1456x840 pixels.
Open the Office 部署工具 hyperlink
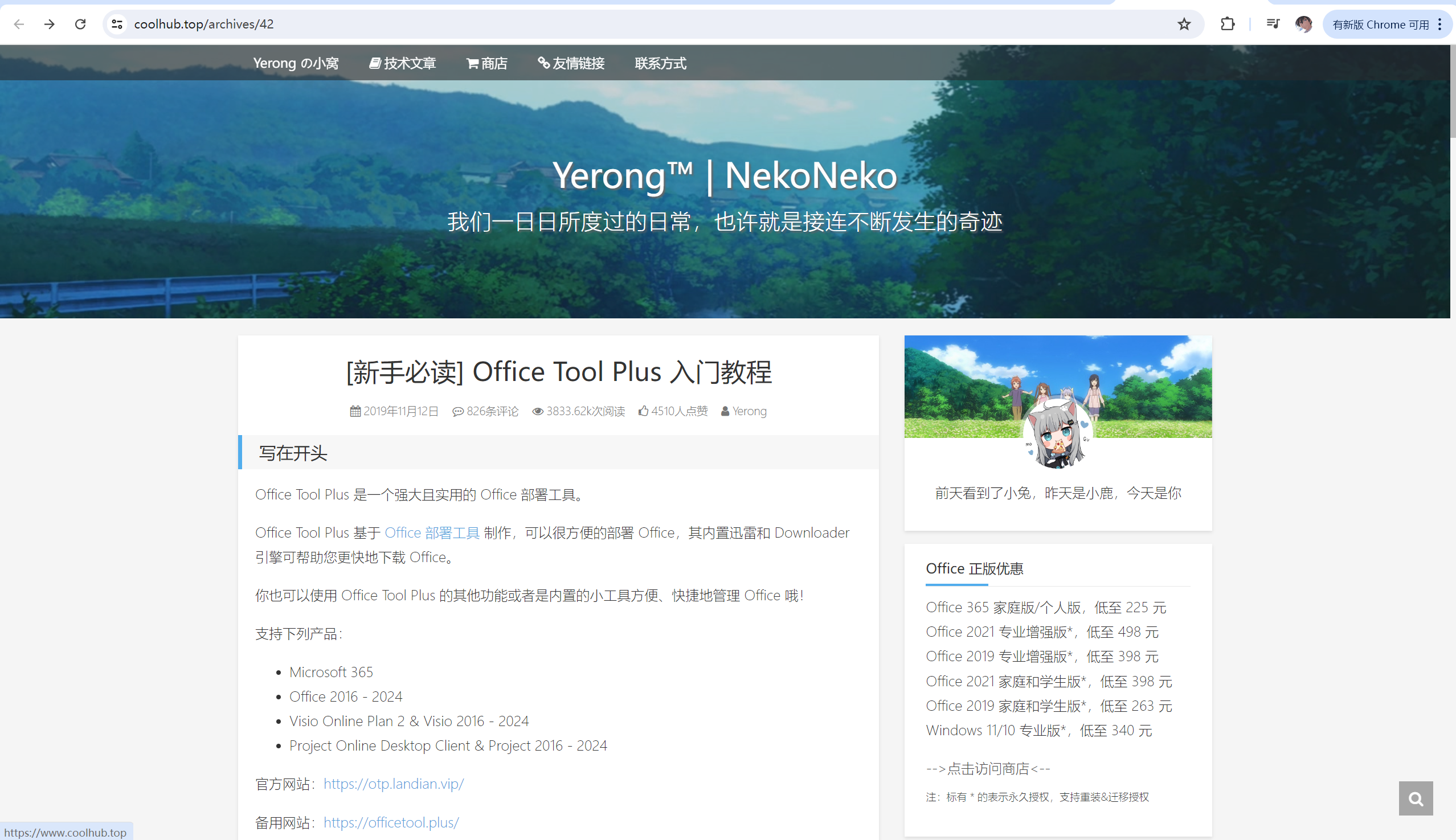click(432, 532)
